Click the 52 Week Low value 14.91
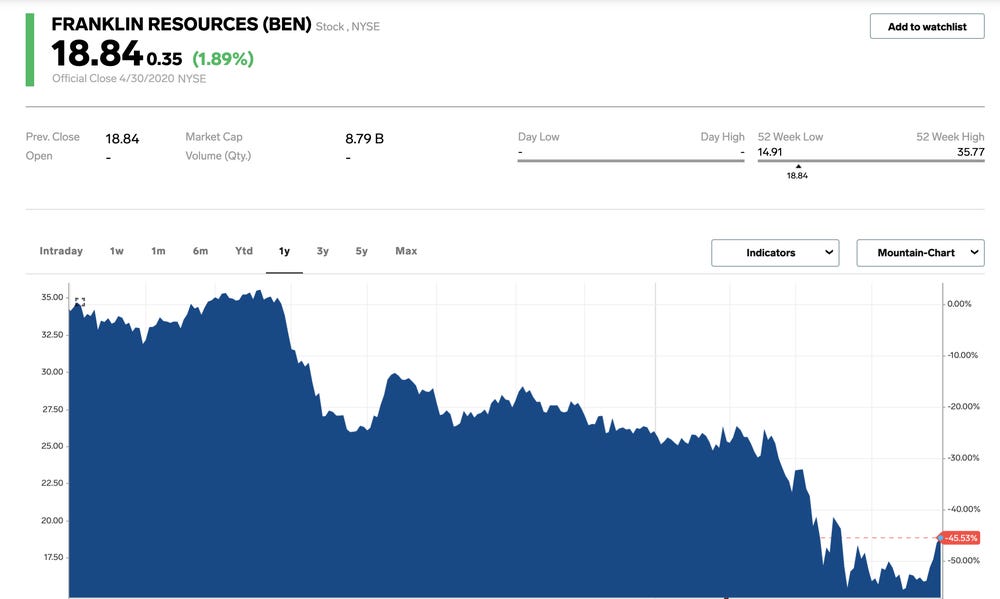This screenshot has height=599, width=1000. coord(770,152)
